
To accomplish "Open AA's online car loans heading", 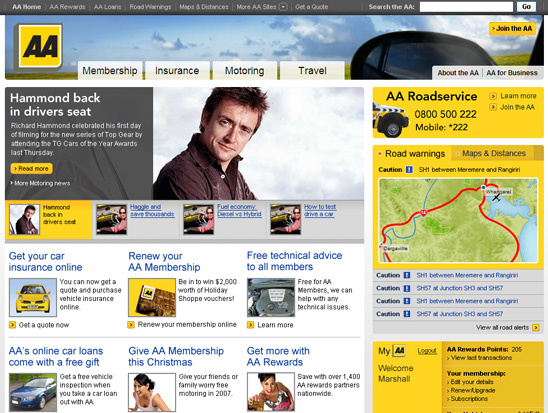I will click(x=56, y=356).
